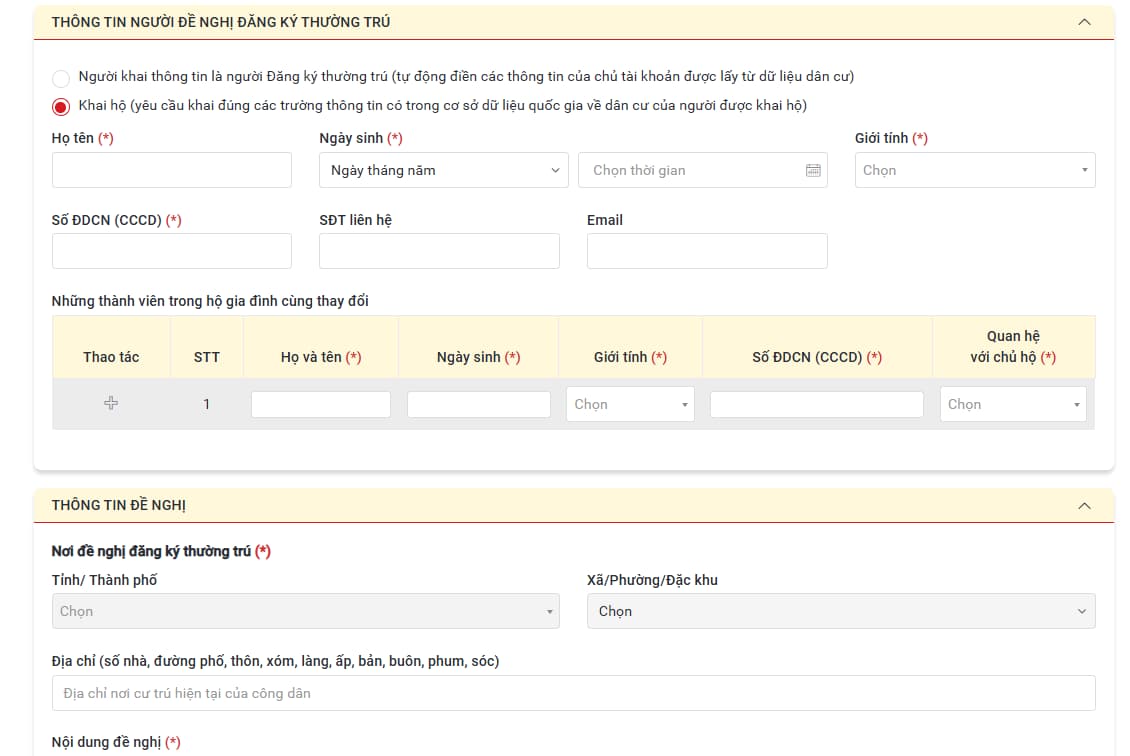Click the 'SĐT liên hệ' input field
Screen dimensions: 1130x756
pos(440,251)
